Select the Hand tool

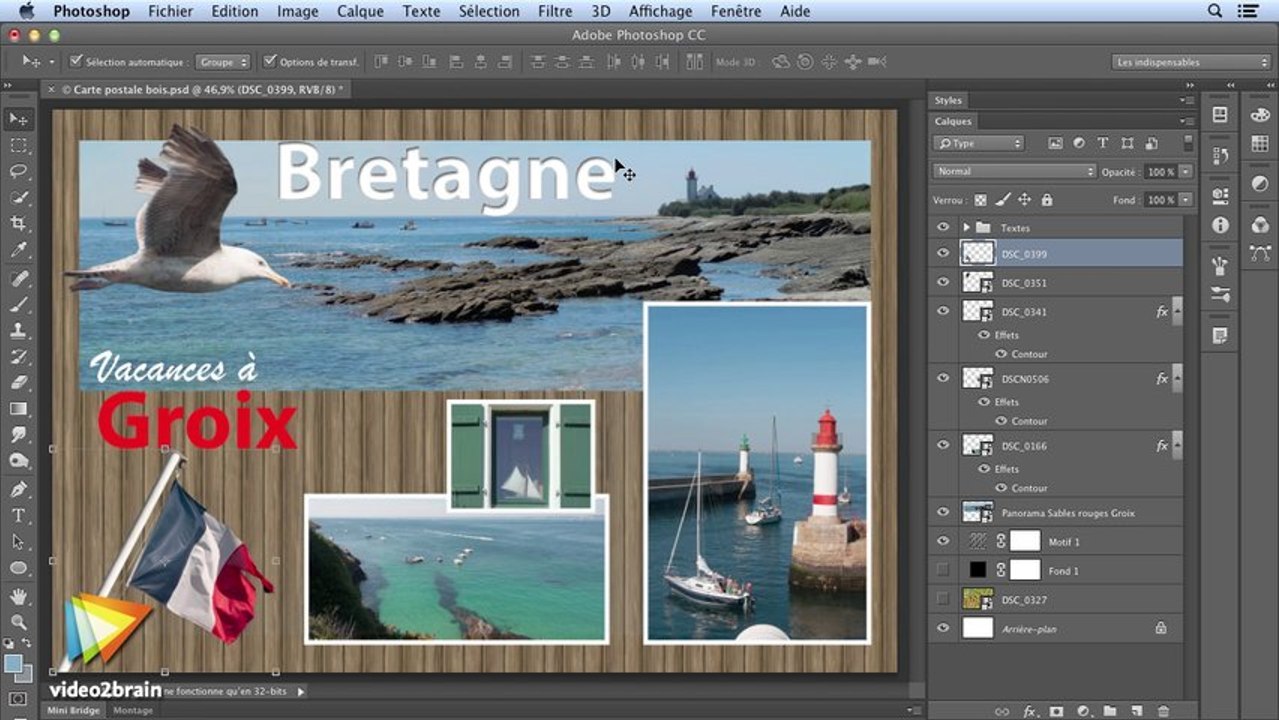tap(18, 597)
